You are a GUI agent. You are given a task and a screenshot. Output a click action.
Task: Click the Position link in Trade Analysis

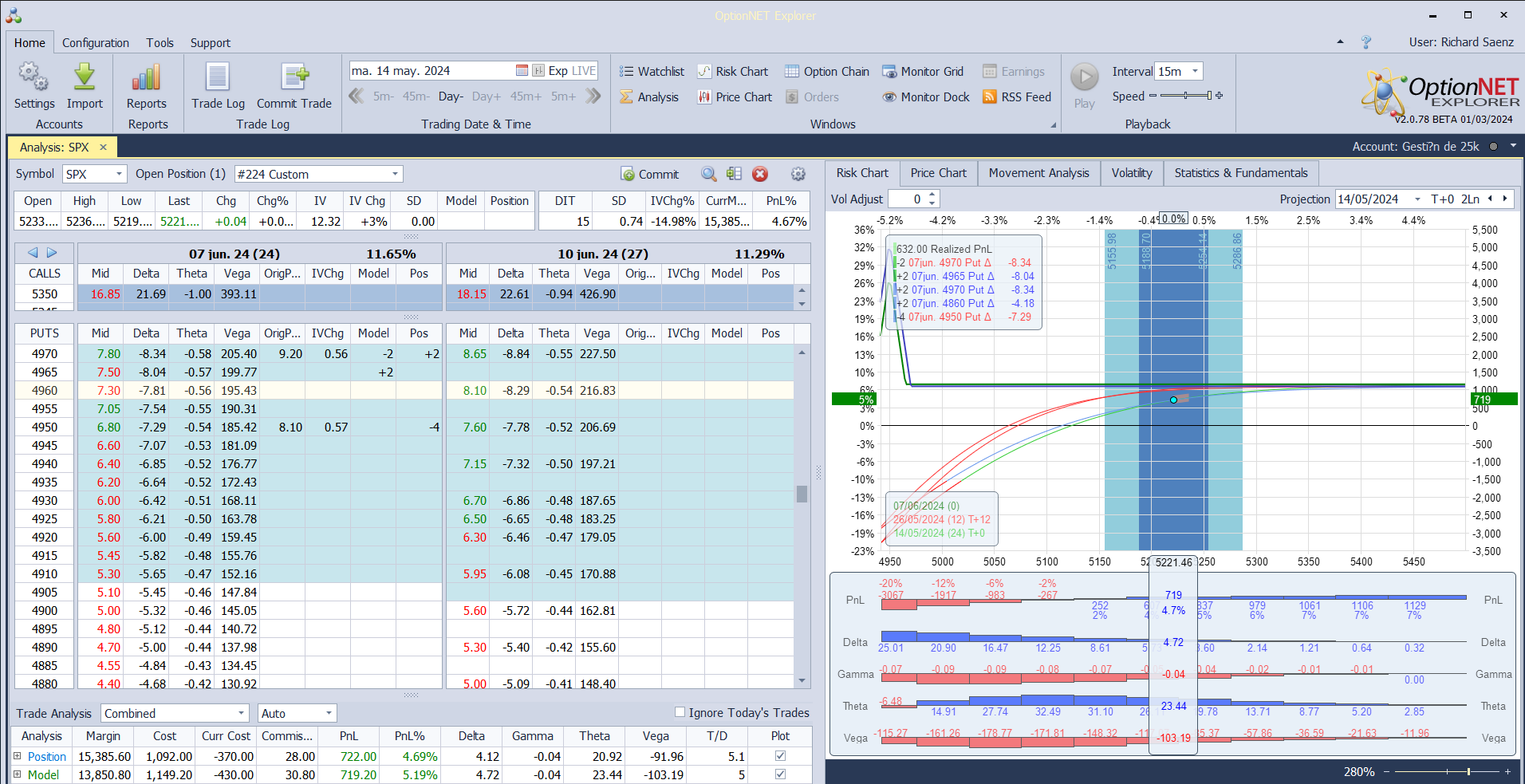[47, 756]
